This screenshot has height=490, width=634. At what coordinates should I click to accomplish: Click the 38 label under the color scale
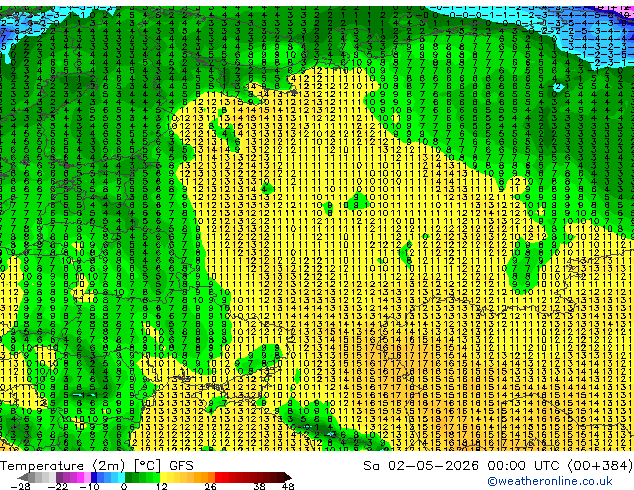pyautogui.click(x=259, y=486)
